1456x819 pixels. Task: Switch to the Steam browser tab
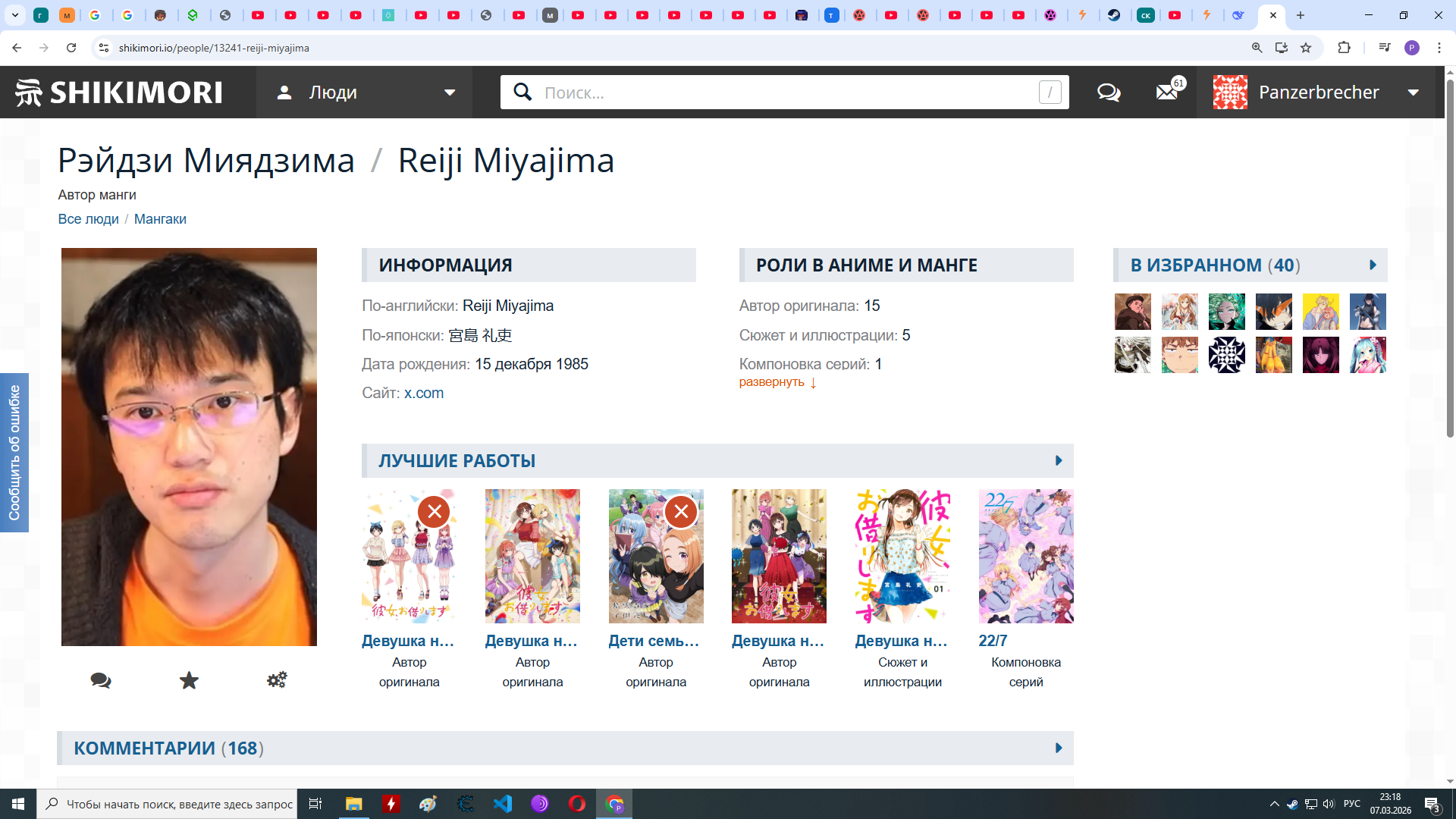coord(1114,15)
